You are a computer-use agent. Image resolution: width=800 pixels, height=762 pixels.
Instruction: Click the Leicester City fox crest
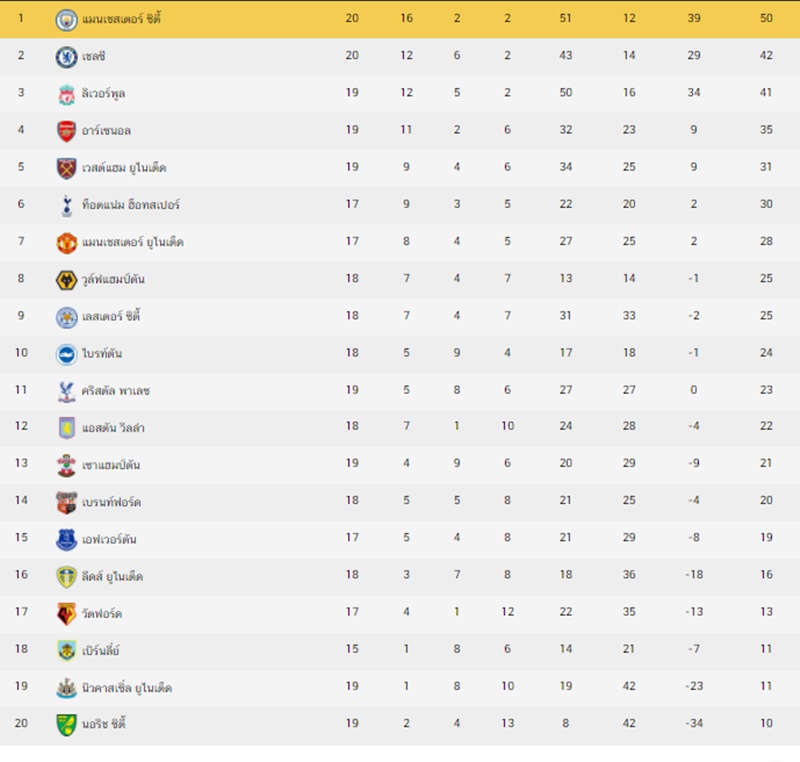point(66,317)
